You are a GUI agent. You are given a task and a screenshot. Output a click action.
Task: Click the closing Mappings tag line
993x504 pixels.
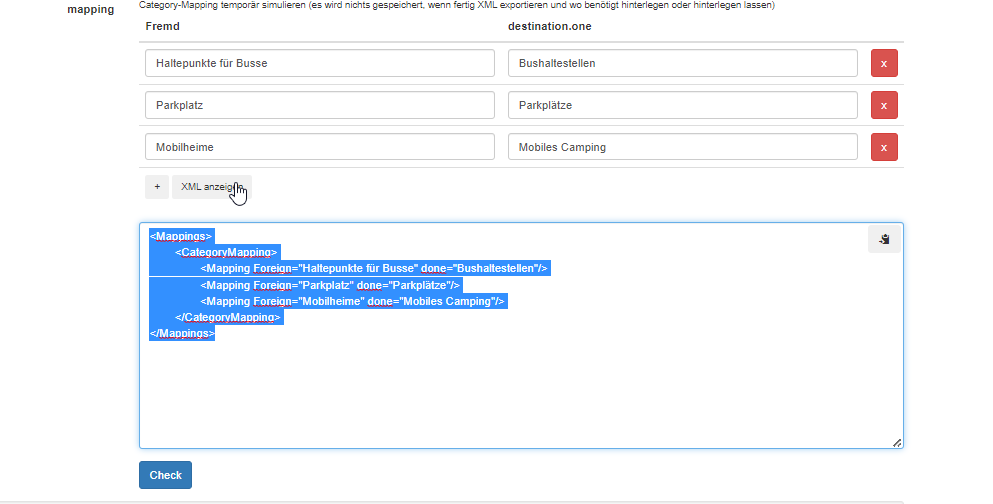[182, 333]
